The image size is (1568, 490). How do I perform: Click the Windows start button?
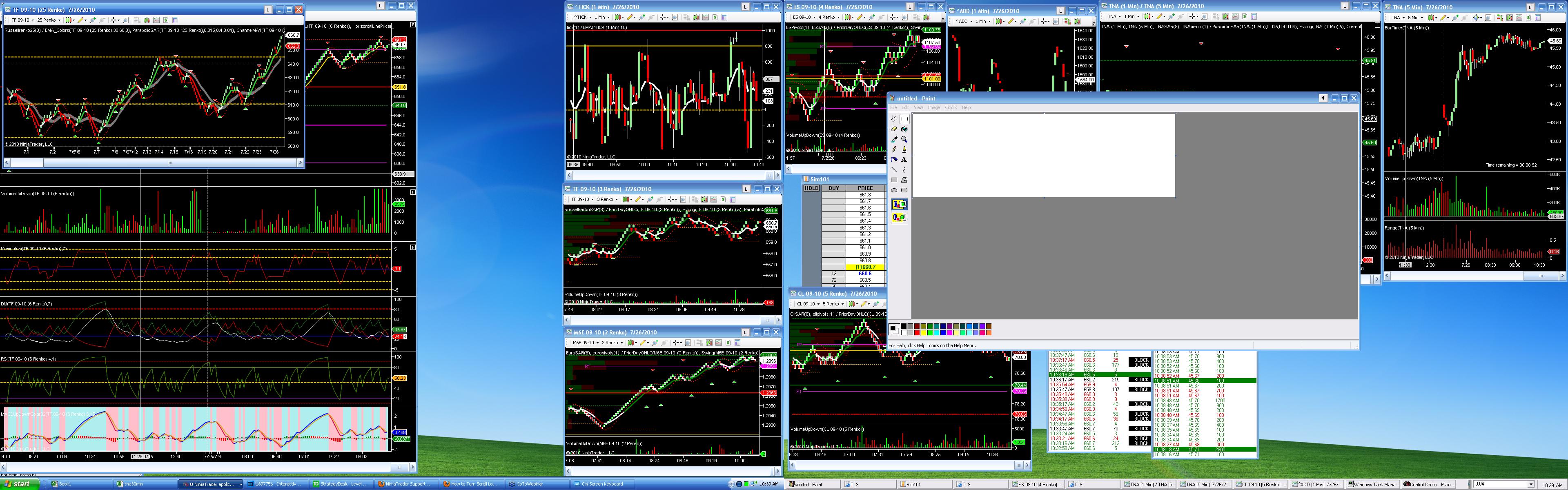(20, 484)
